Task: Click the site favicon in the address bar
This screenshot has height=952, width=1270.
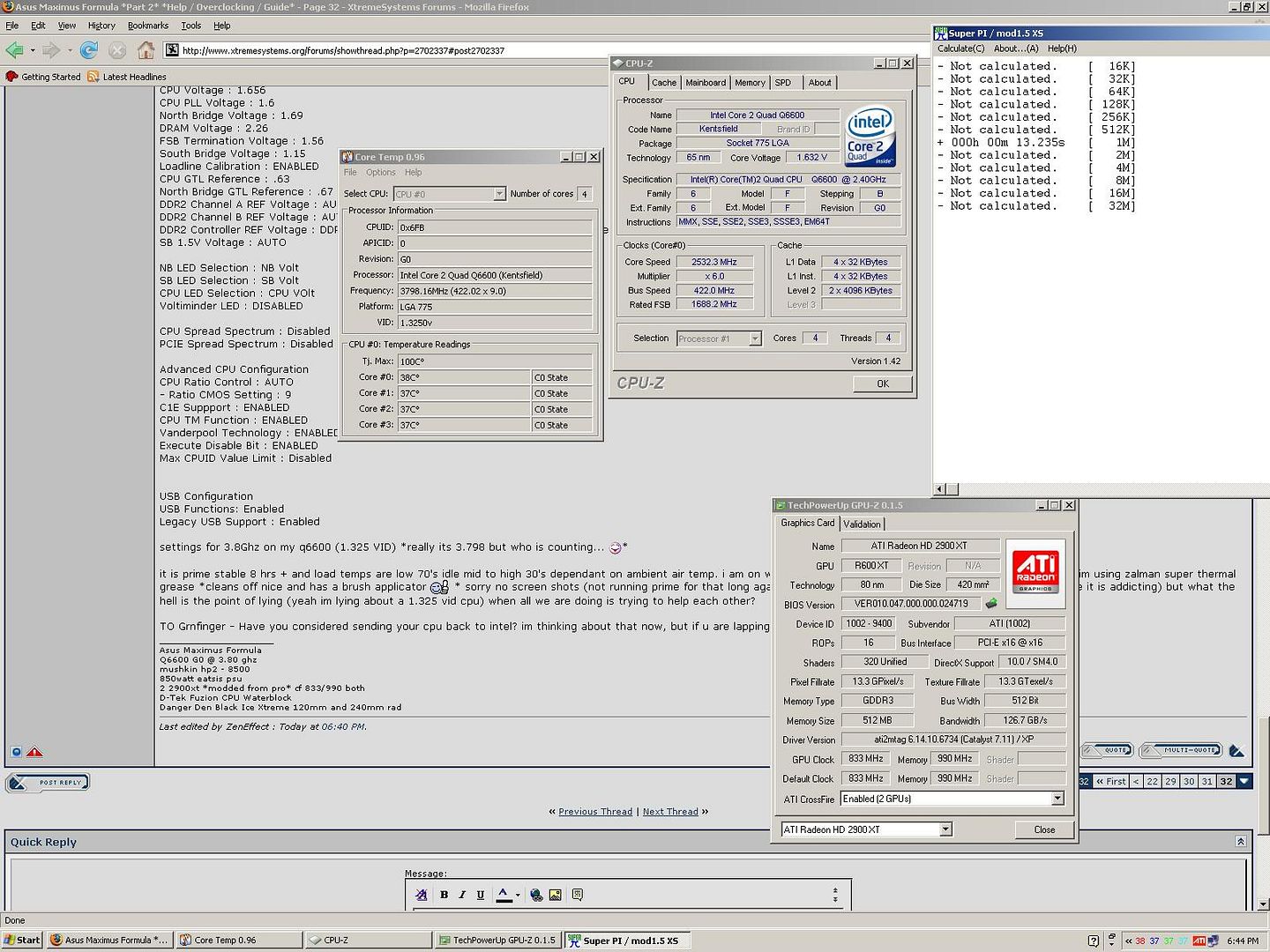Action: point(172,50)
